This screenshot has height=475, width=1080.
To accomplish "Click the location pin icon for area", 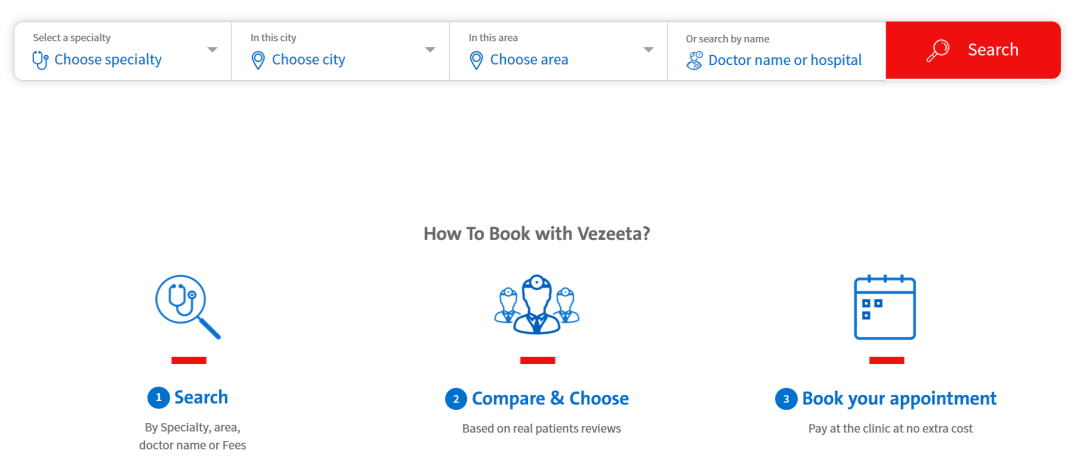I will (476, 60).
